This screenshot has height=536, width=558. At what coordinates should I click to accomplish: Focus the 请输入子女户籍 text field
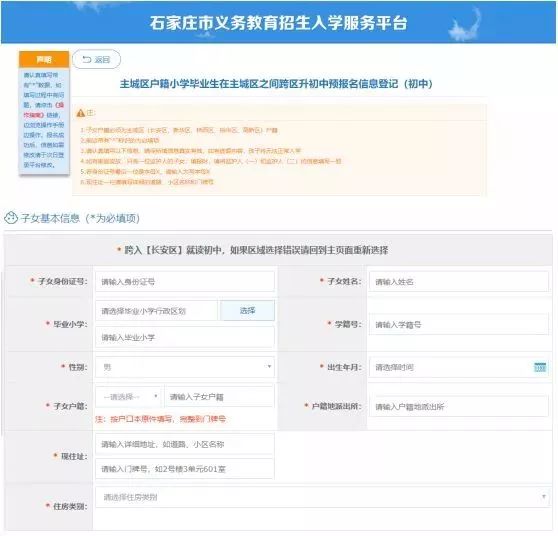click(x=219, y=396)
